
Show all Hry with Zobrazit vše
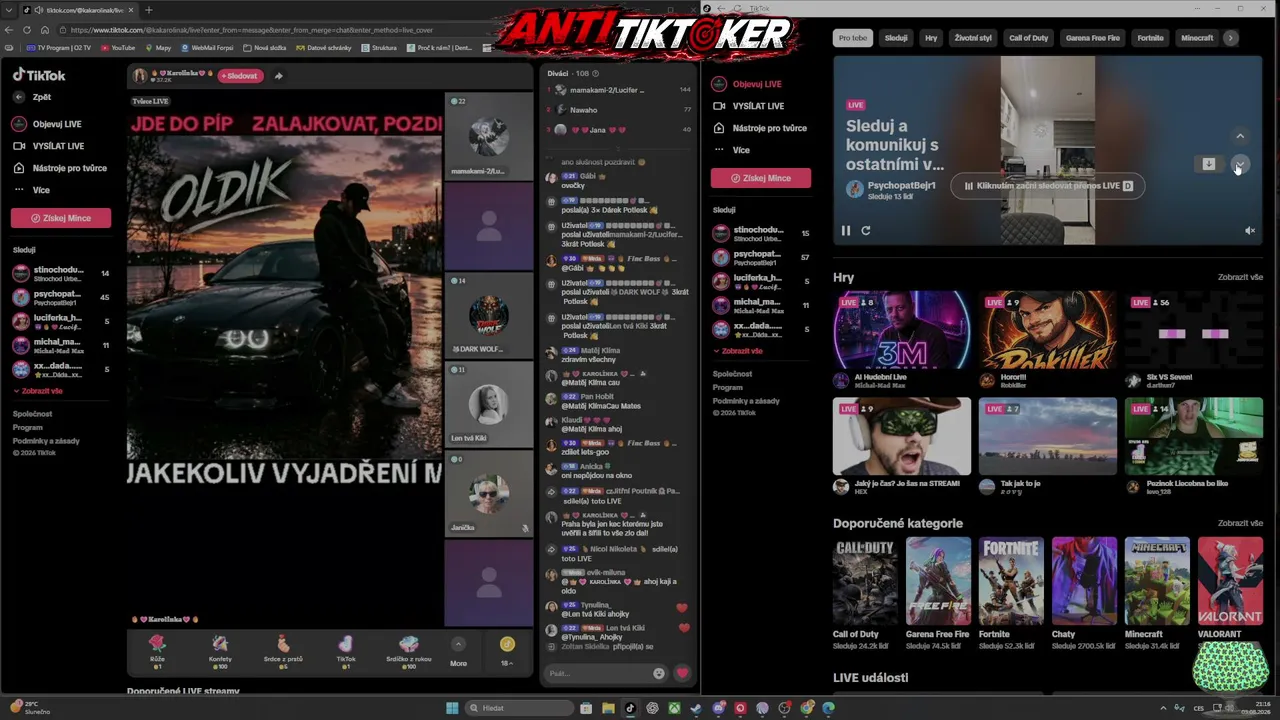point(1240,277)
